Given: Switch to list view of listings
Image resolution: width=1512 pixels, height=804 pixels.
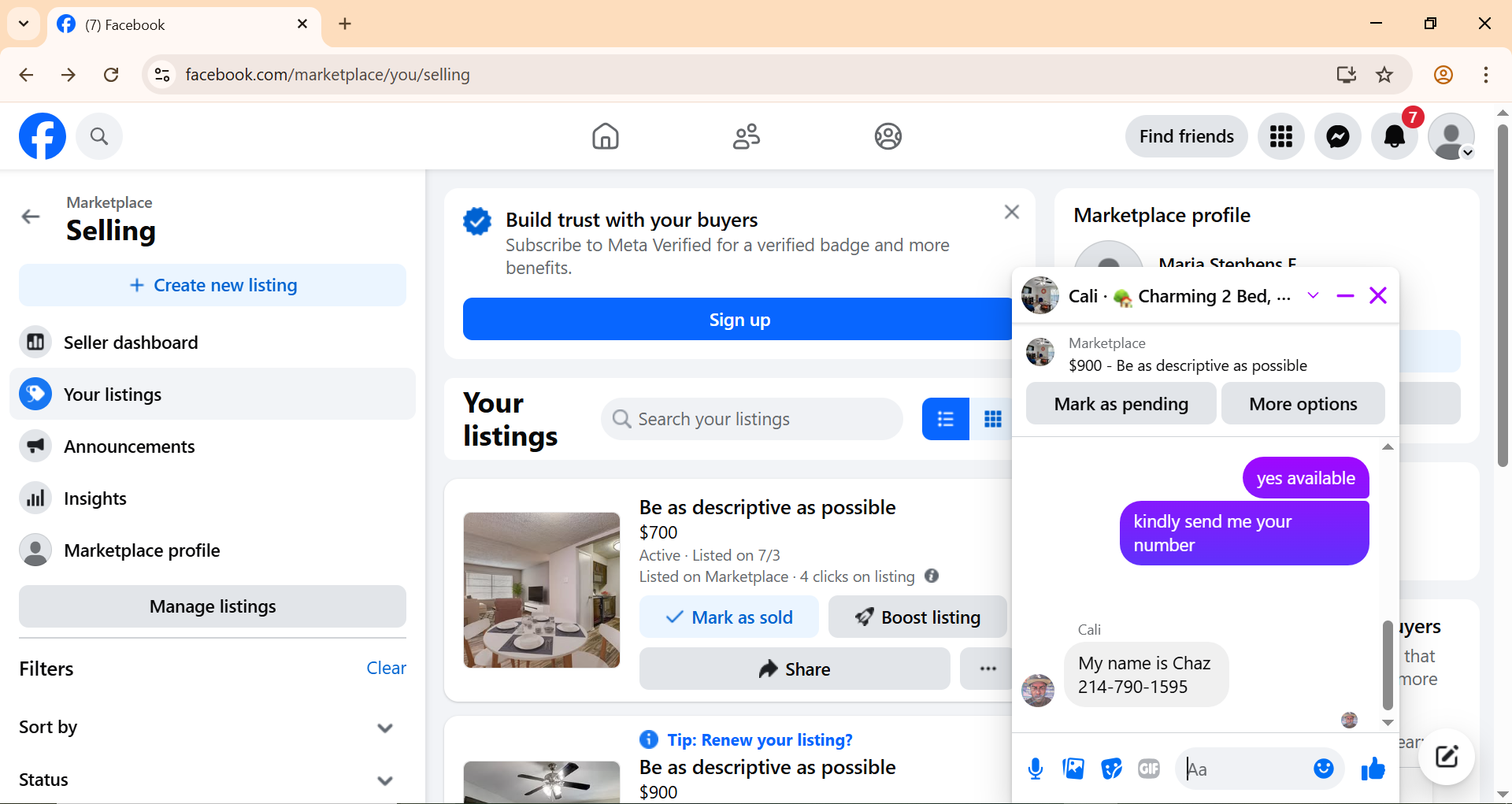Looking at the screenshot, I should [x=946, y=419].
